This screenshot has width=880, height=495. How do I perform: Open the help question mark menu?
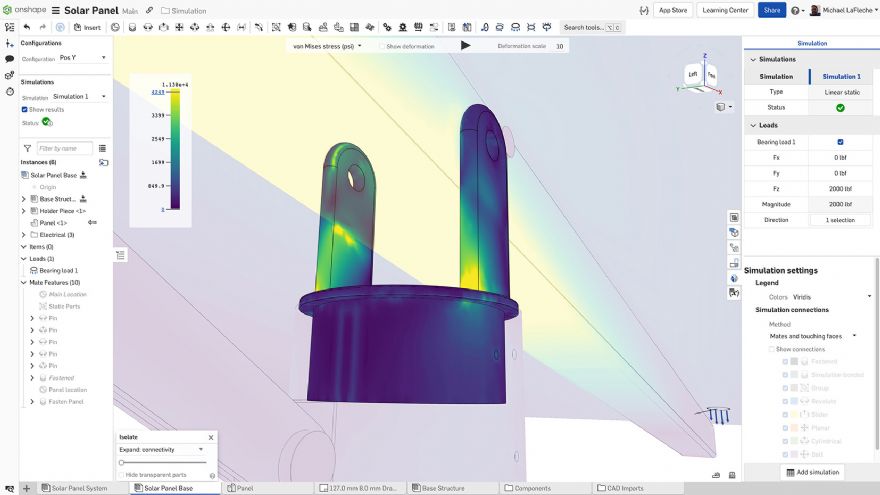coord(797,10)
